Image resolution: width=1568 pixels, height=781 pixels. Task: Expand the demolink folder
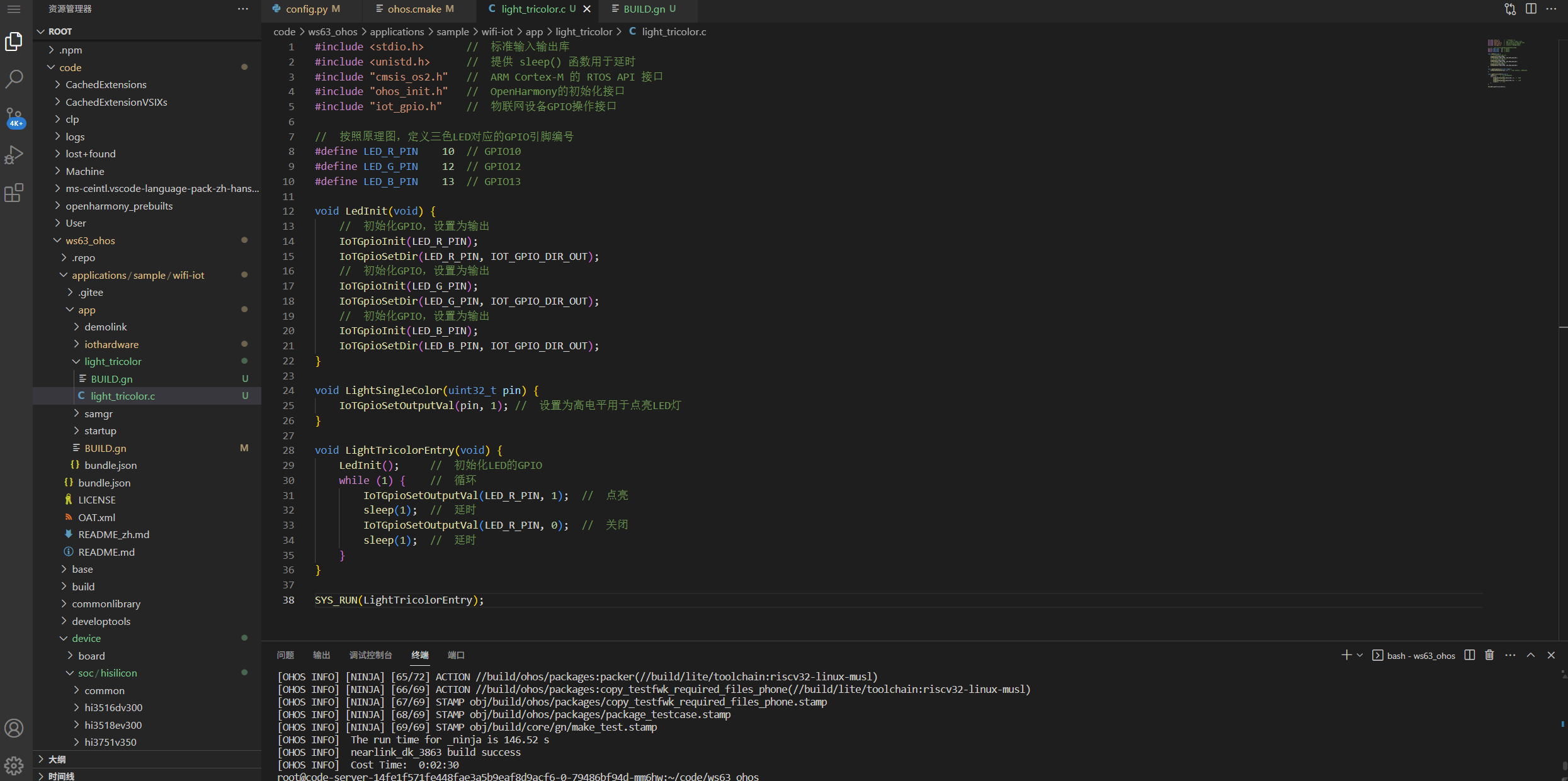[106, 327]
